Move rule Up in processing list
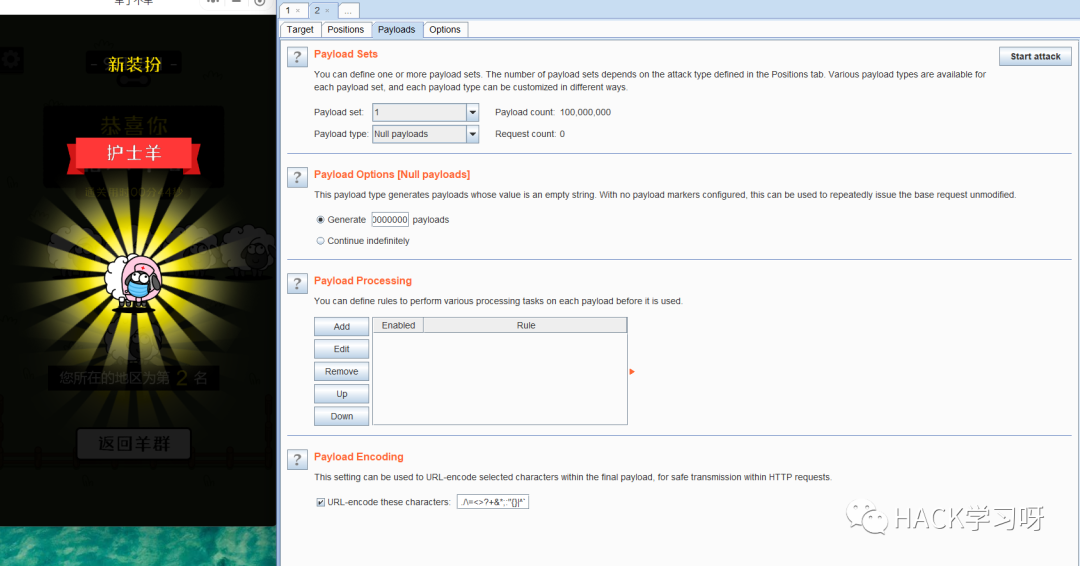Image resolution: width=1080 pixels, height=566 pixels. (x=342, y=394)
